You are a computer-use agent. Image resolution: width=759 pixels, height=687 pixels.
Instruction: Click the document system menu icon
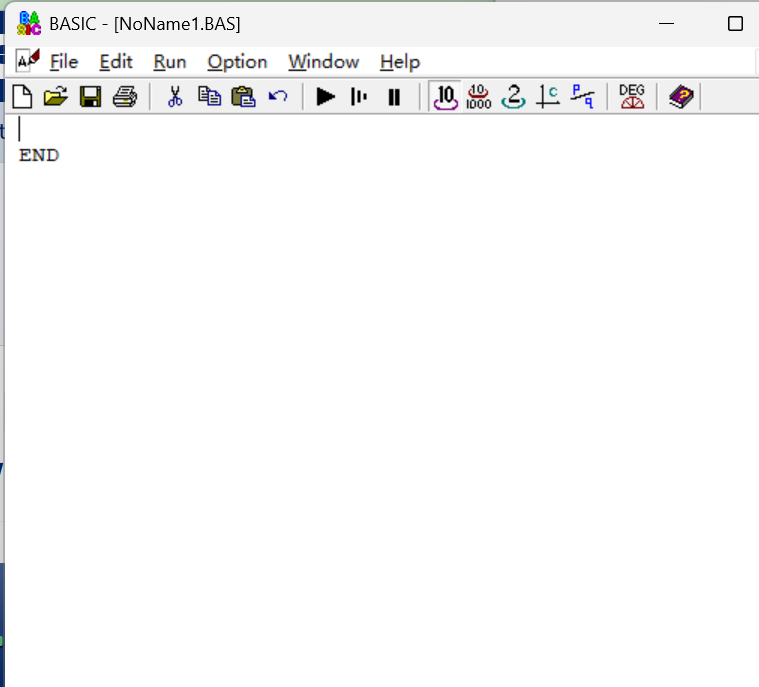27,61
